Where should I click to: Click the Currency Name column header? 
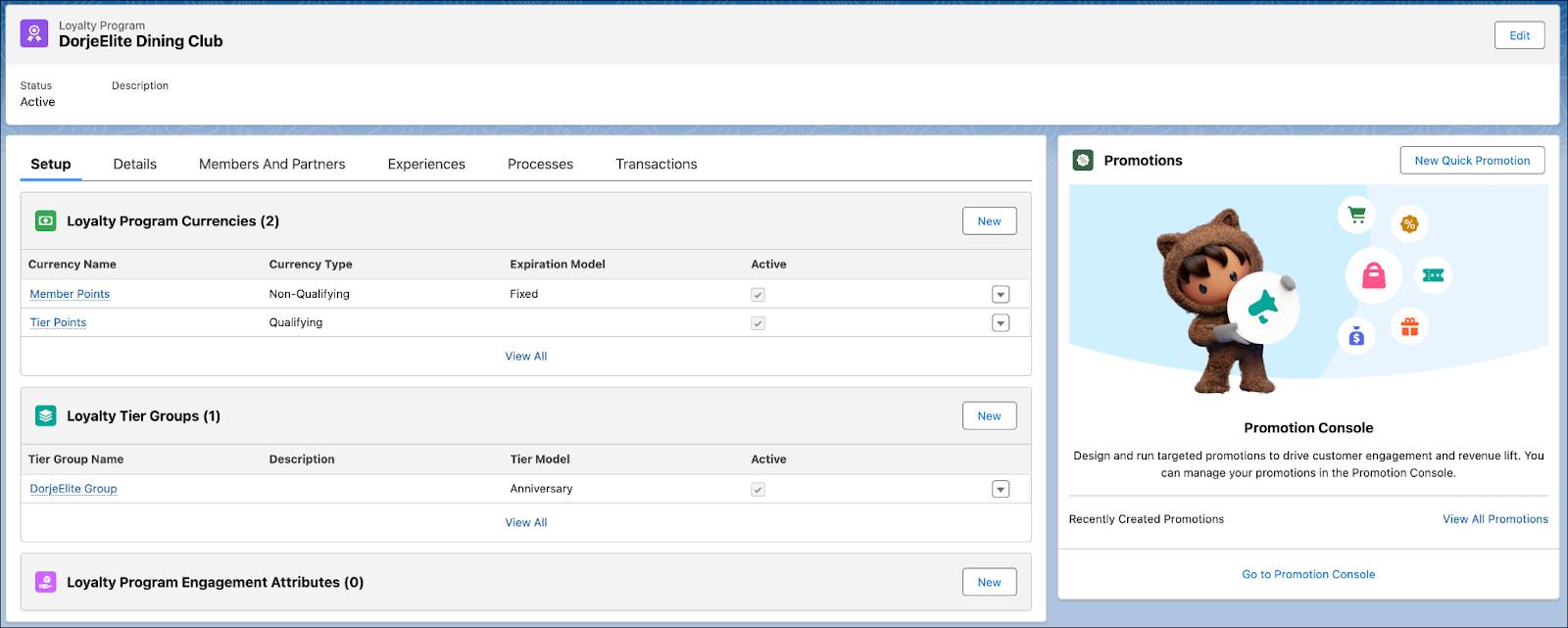pyautogui.click(x=73, y=265)
